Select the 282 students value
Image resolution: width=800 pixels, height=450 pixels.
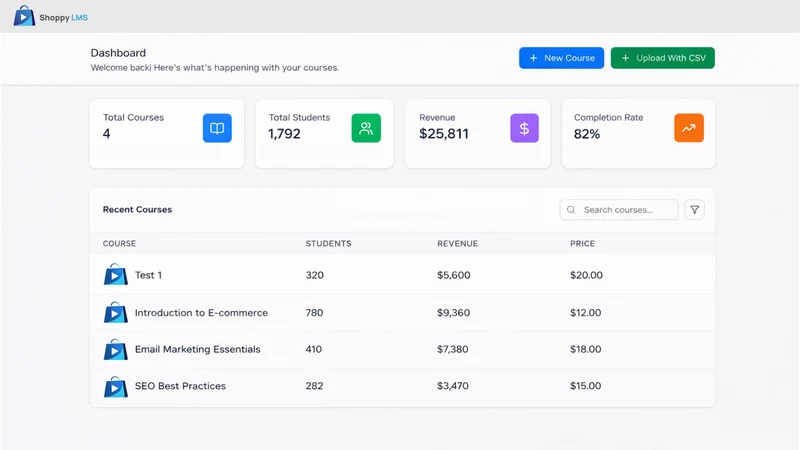[x=314, y=386]
